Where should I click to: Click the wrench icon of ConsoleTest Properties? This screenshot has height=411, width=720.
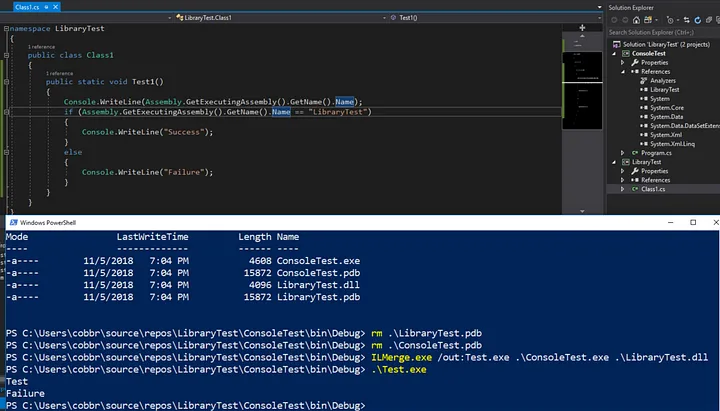tap(635, 62)
